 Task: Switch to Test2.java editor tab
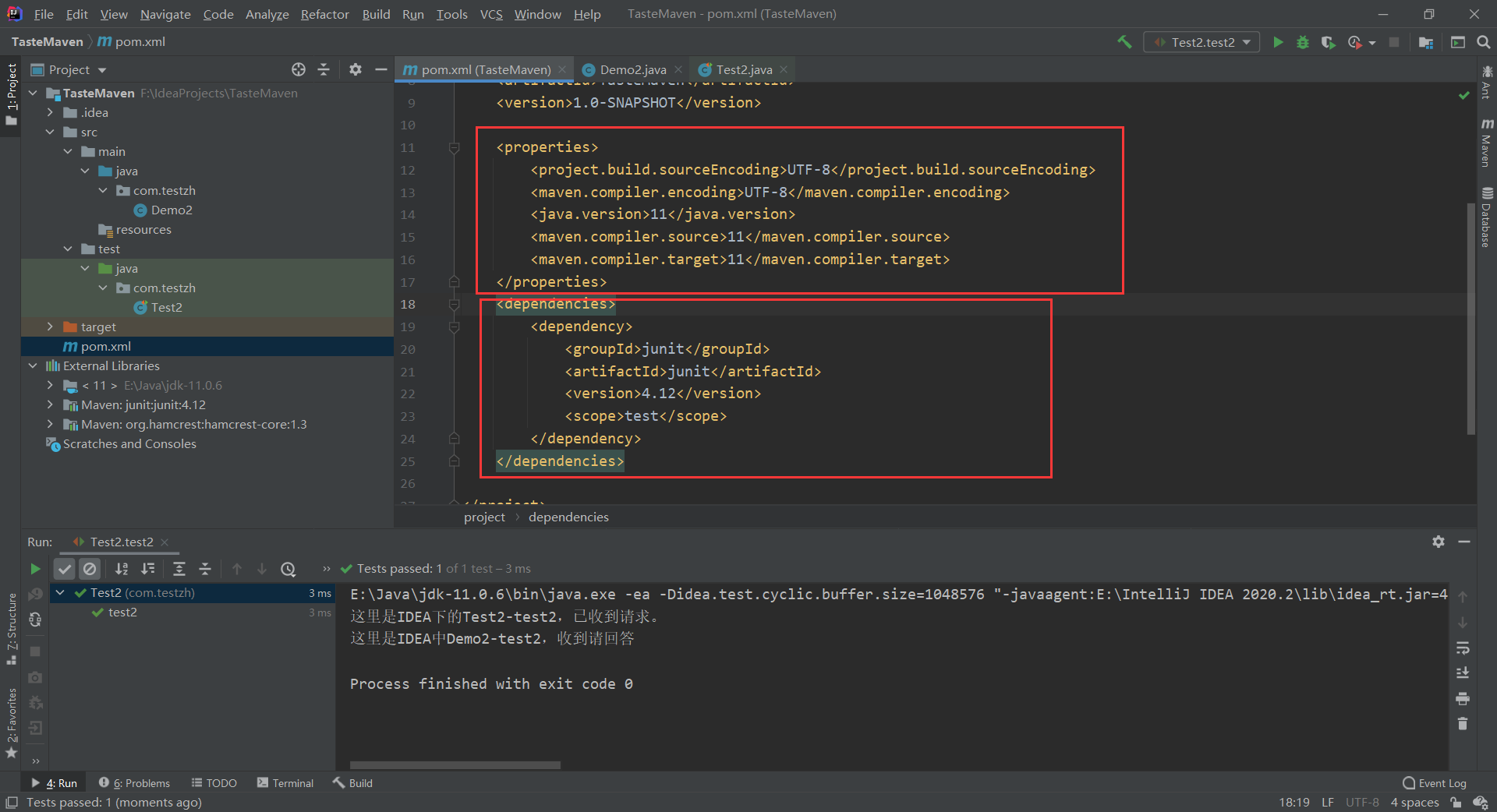click(x=744, y=69)
